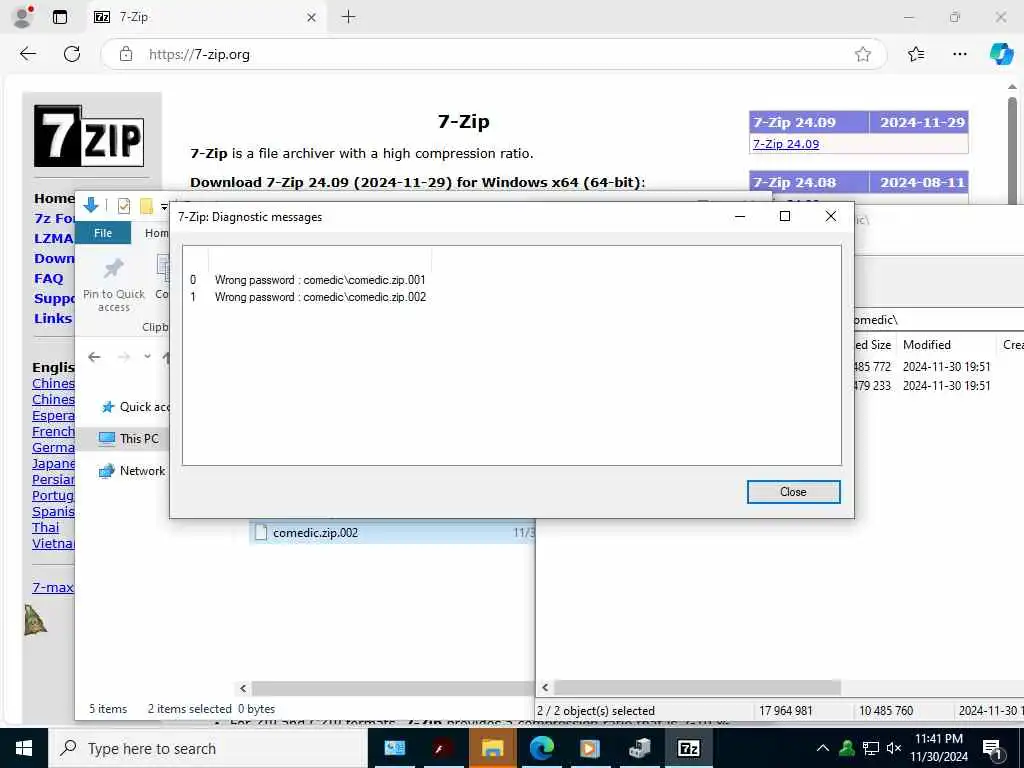Select Quick access in Explorer navigation pane

point(134,407)
